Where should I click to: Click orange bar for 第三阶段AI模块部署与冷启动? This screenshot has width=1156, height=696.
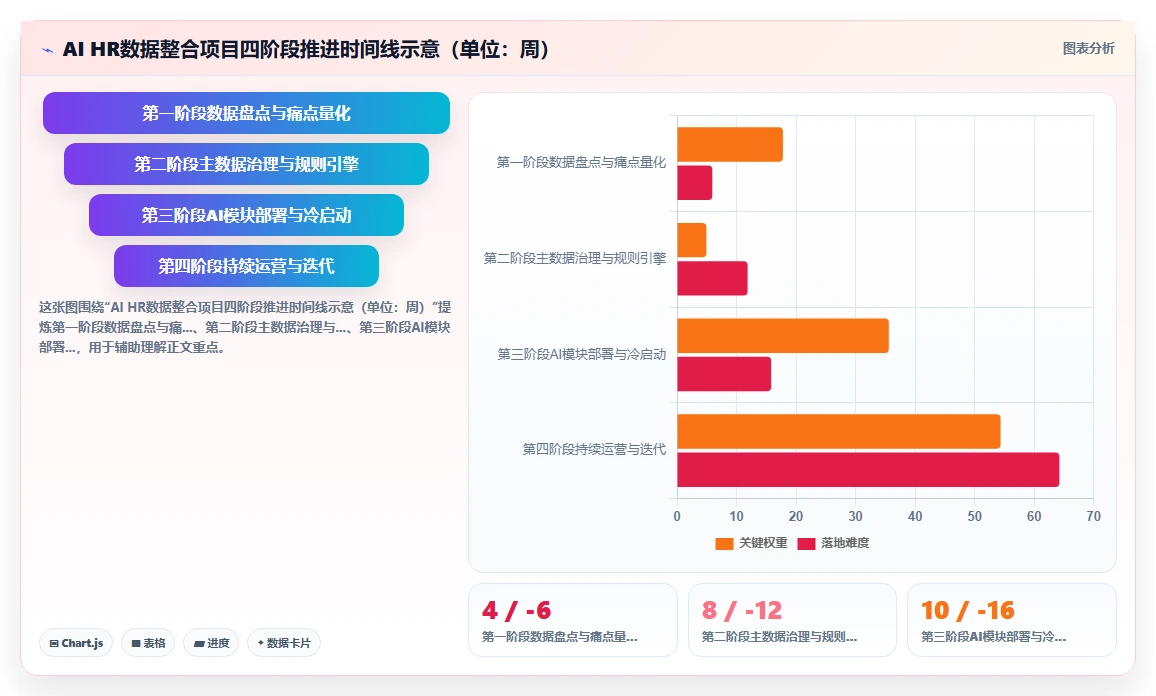pyautogui.click(x=783, y=335)
